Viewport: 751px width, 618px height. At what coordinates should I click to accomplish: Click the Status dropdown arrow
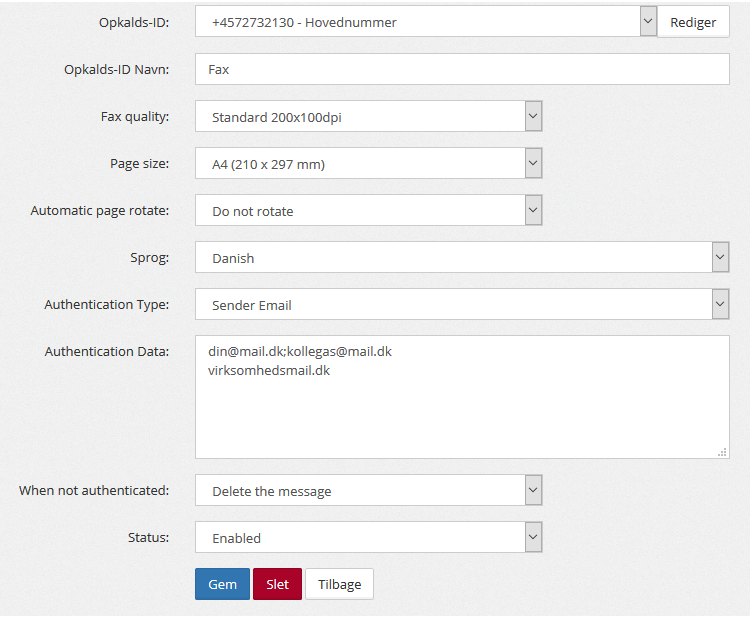[x=533, y=537]
